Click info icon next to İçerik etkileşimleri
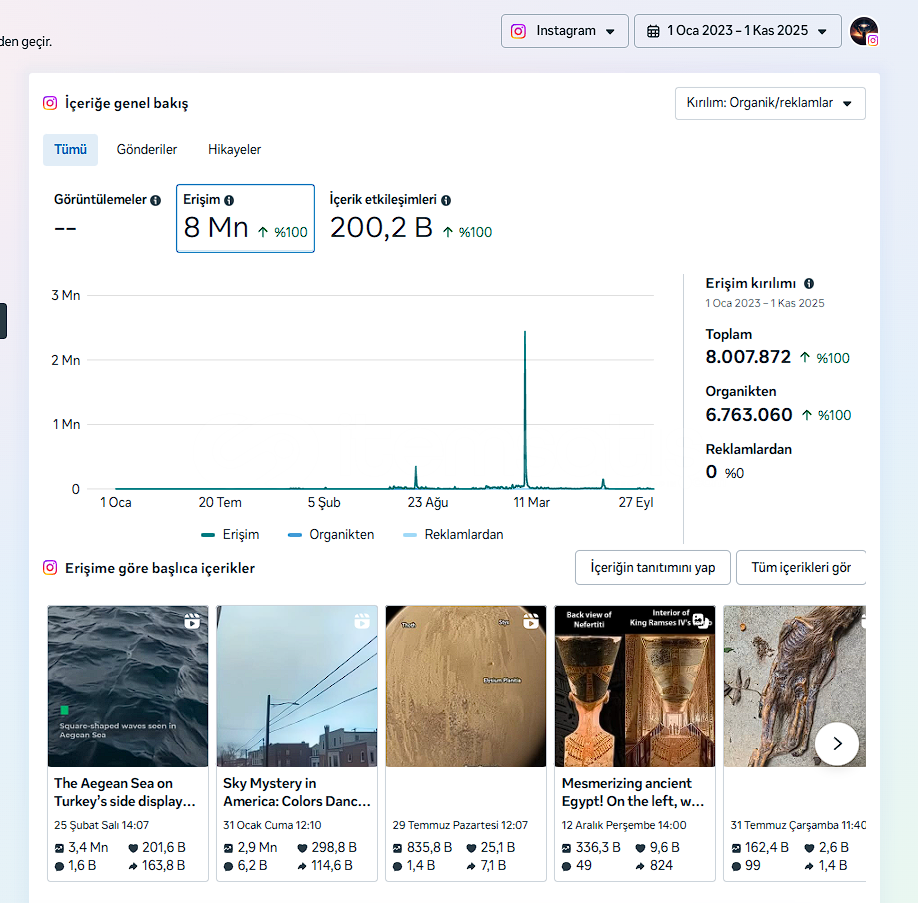 point(446,200)
